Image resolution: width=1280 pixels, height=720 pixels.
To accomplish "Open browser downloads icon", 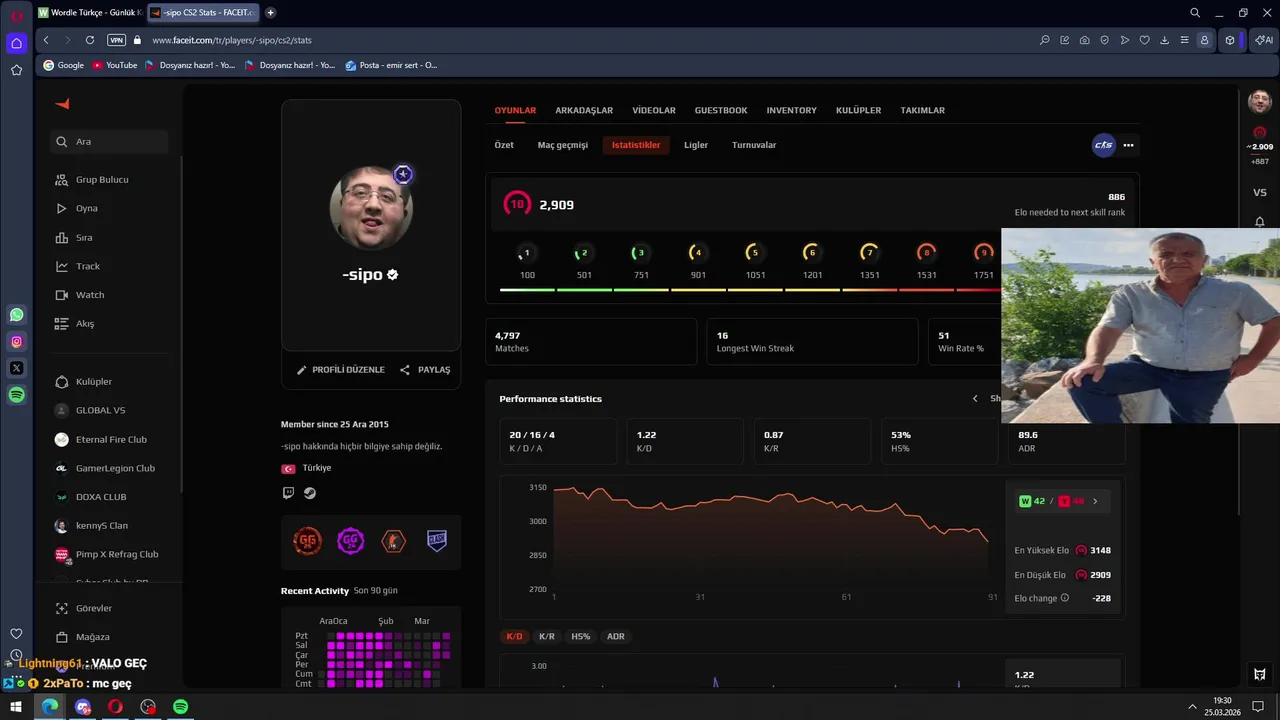I will point(1165,40).
